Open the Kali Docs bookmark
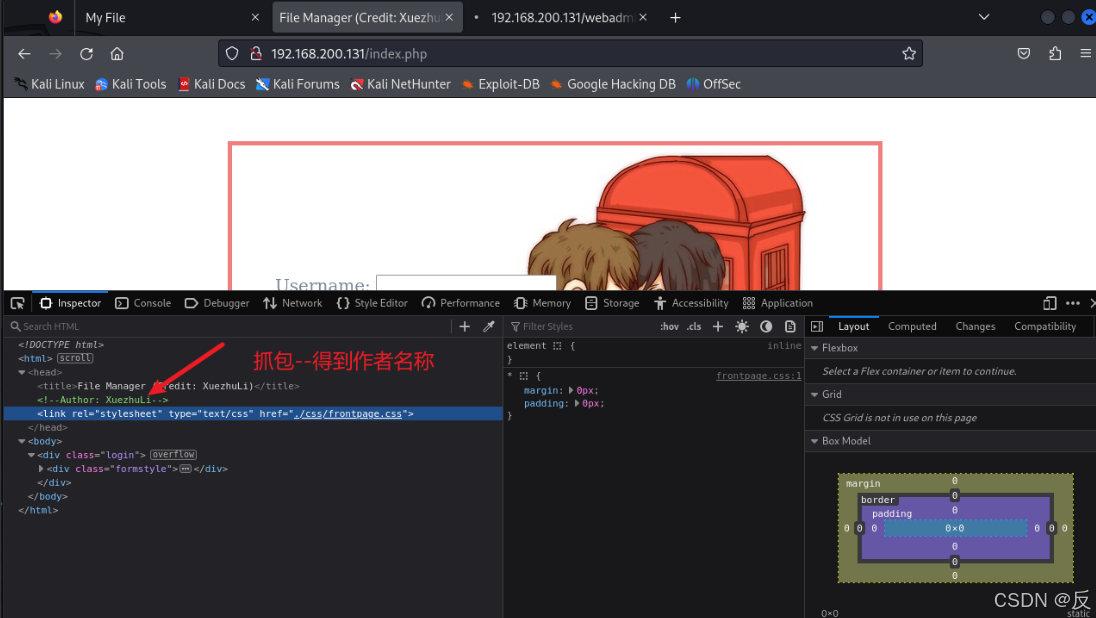 click(212, 84)
